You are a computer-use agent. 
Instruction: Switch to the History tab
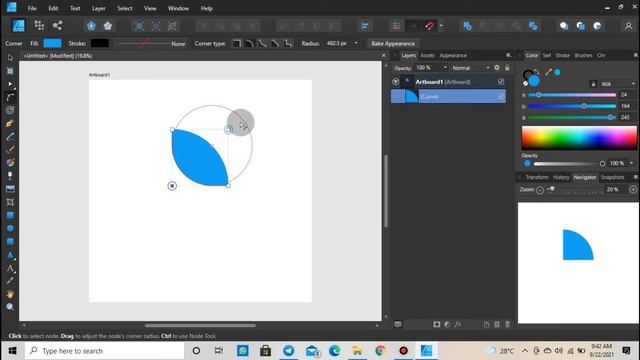pyautogui.click(x=561, y=177)
